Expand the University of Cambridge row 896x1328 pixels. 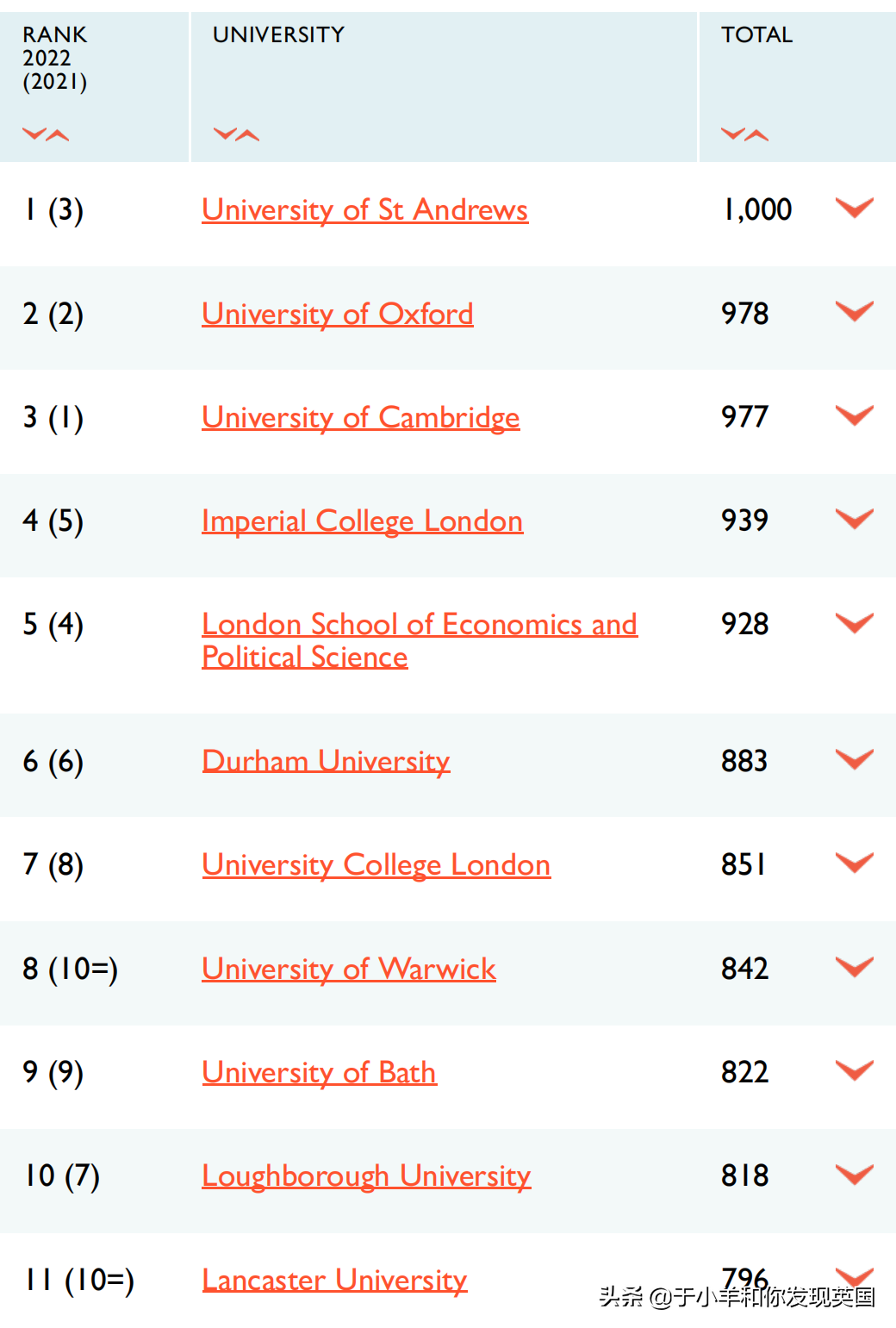pos(854,415)
